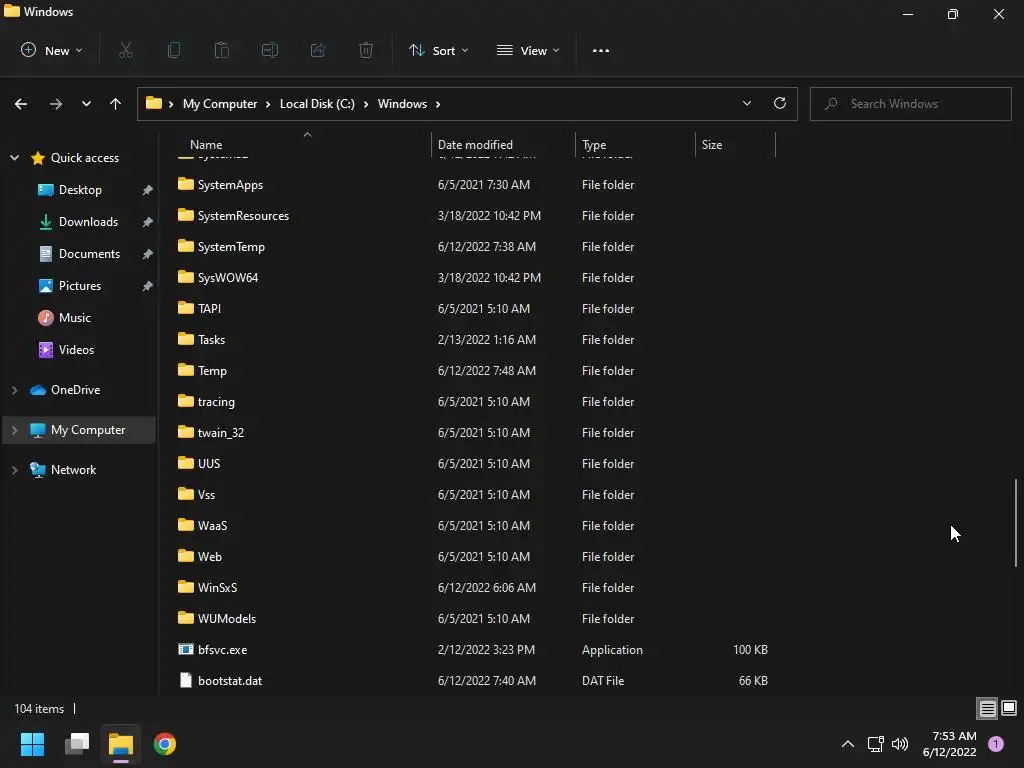Select the twain_32 folder
The image size is (1024, 768).
pos(221,432)
